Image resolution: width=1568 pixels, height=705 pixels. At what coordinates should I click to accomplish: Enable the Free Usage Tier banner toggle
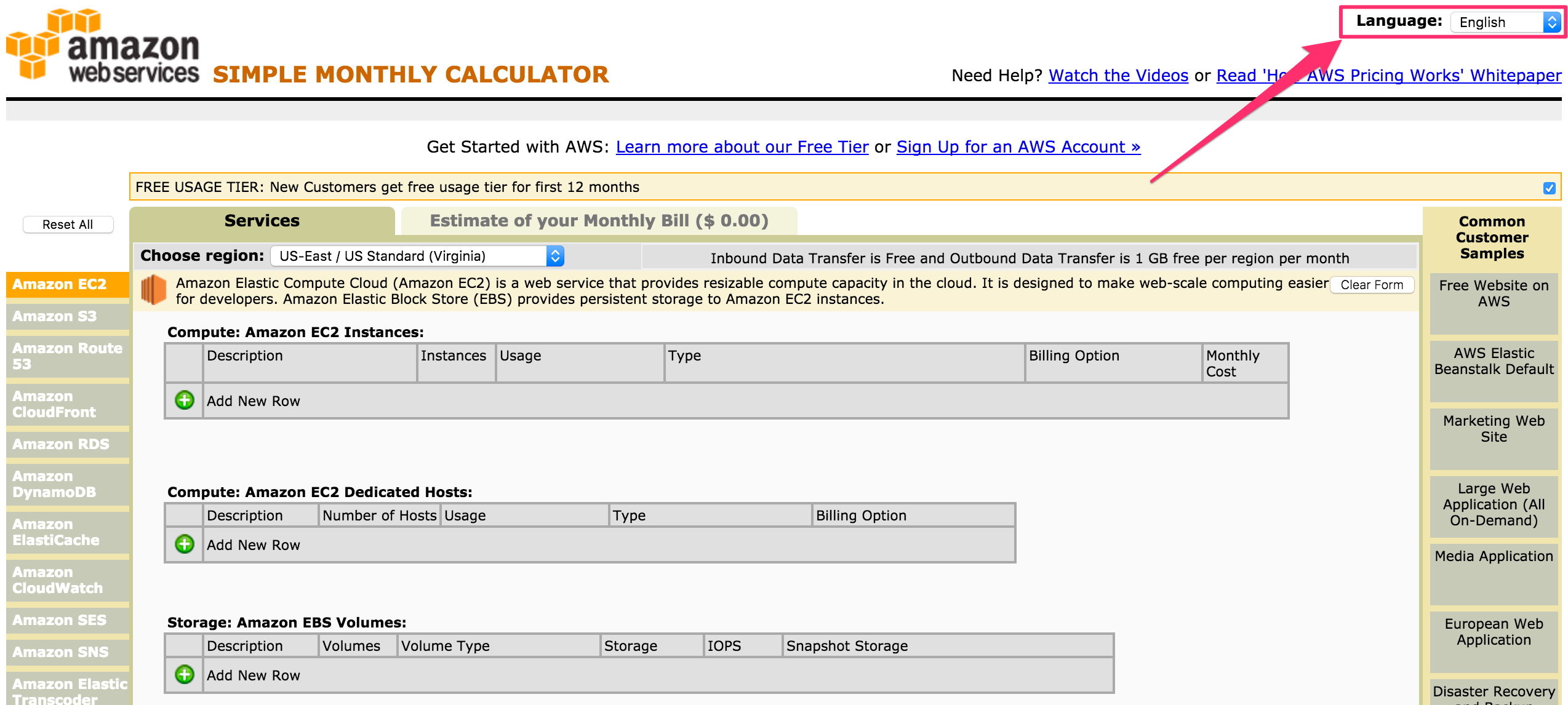point(1548,188)
